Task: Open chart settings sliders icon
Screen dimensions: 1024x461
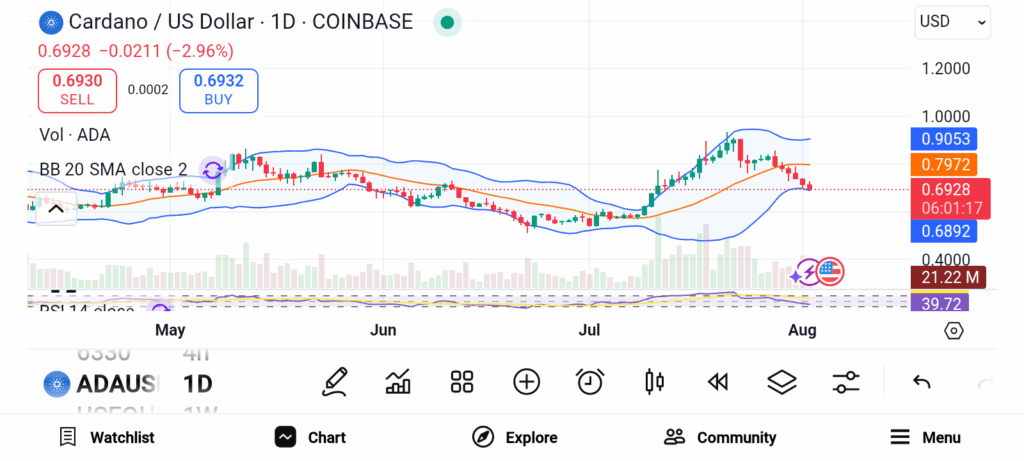Action: (x=846, y=381)
